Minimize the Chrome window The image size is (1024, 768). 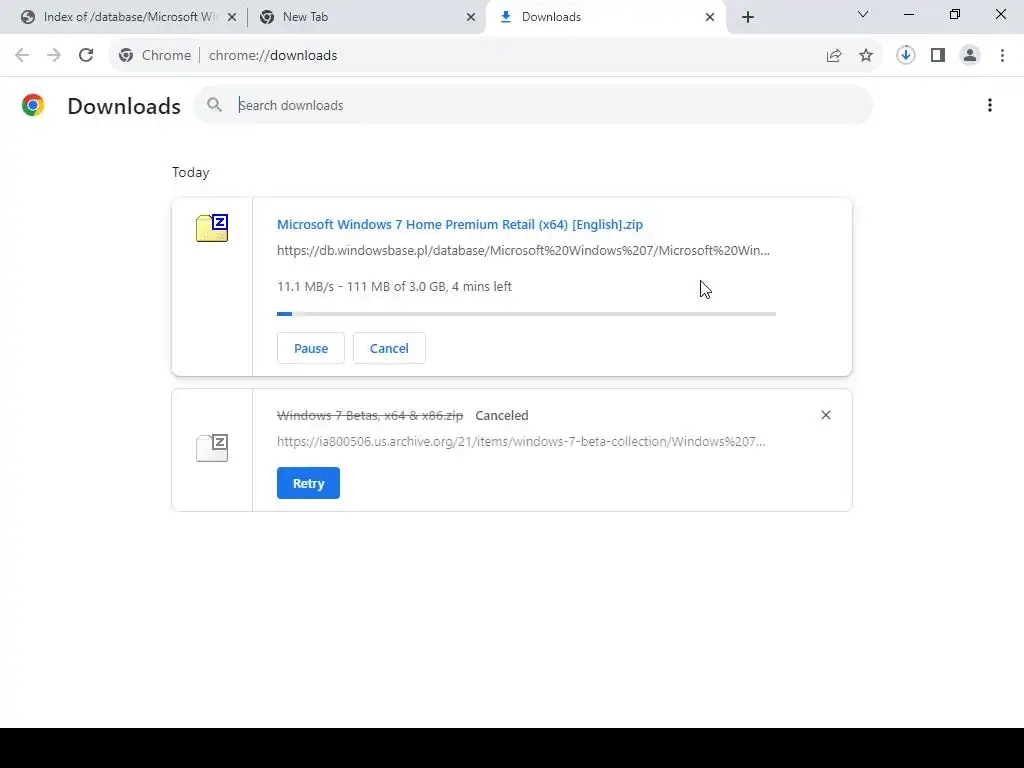908,14
